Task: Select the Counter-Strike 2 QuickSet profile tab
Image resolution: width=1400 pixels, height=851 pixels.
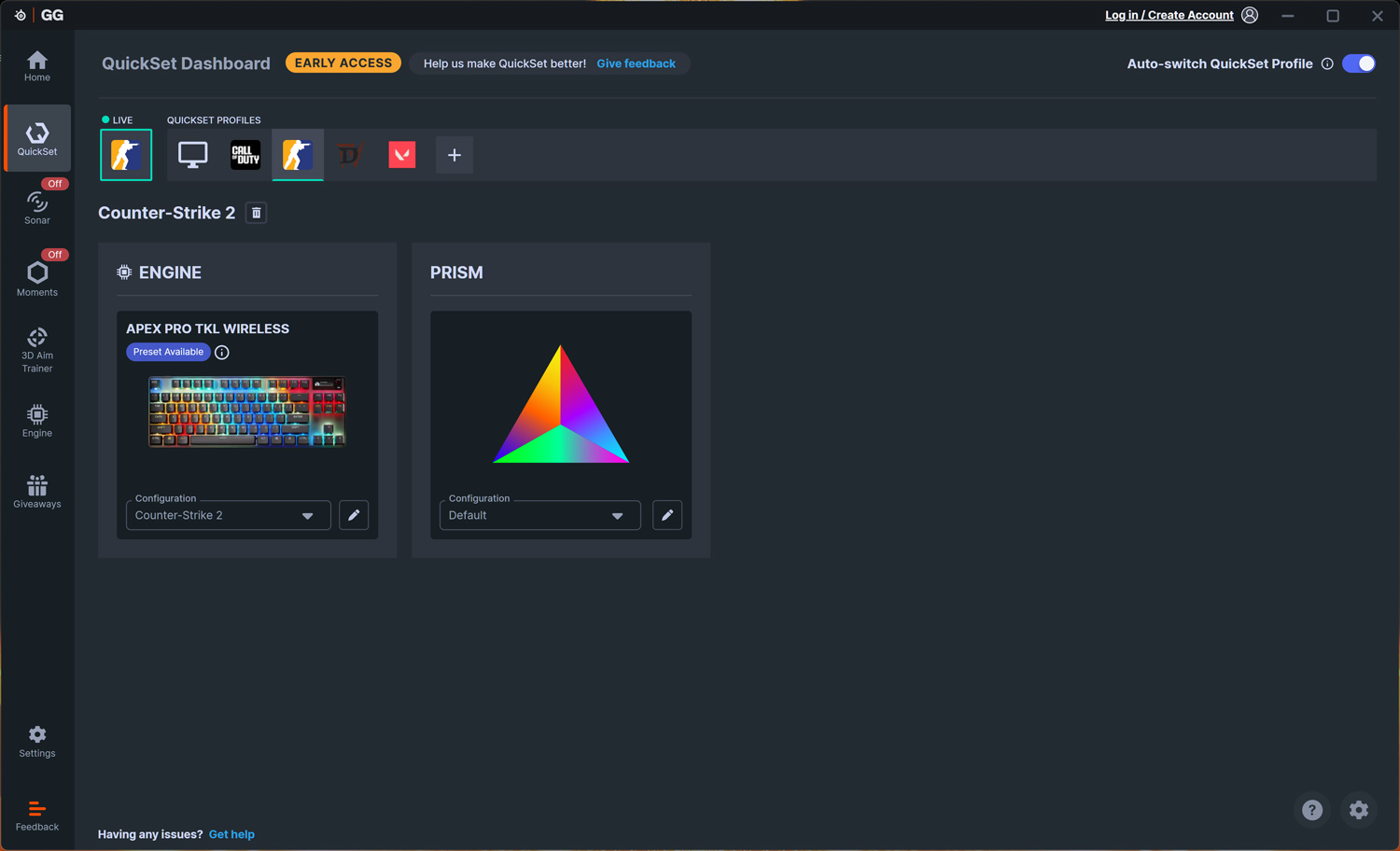Action: click(298, 155)
